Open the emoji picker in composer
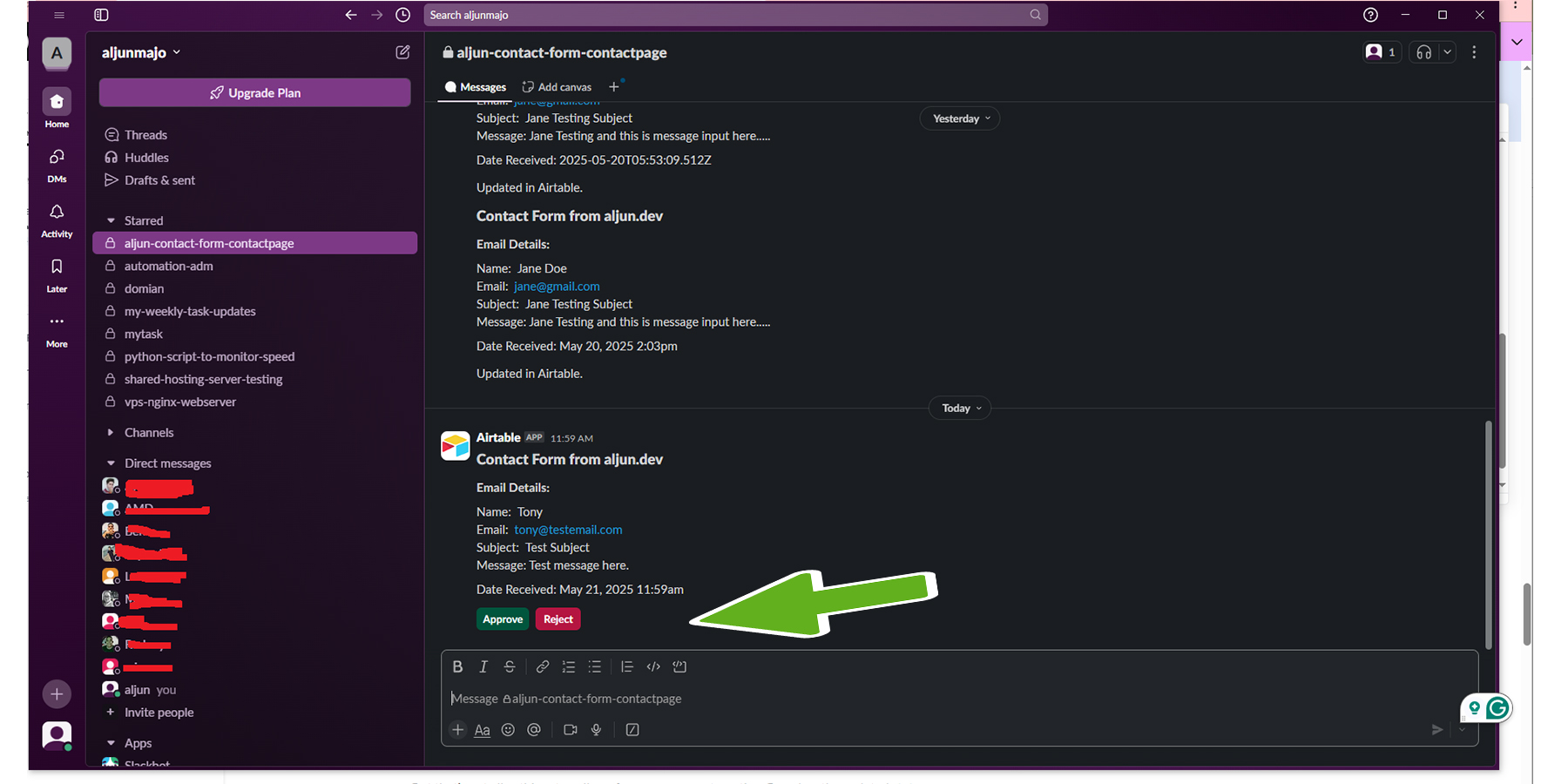The width and height of the screenshot is (1568, 784). point(508,730)
